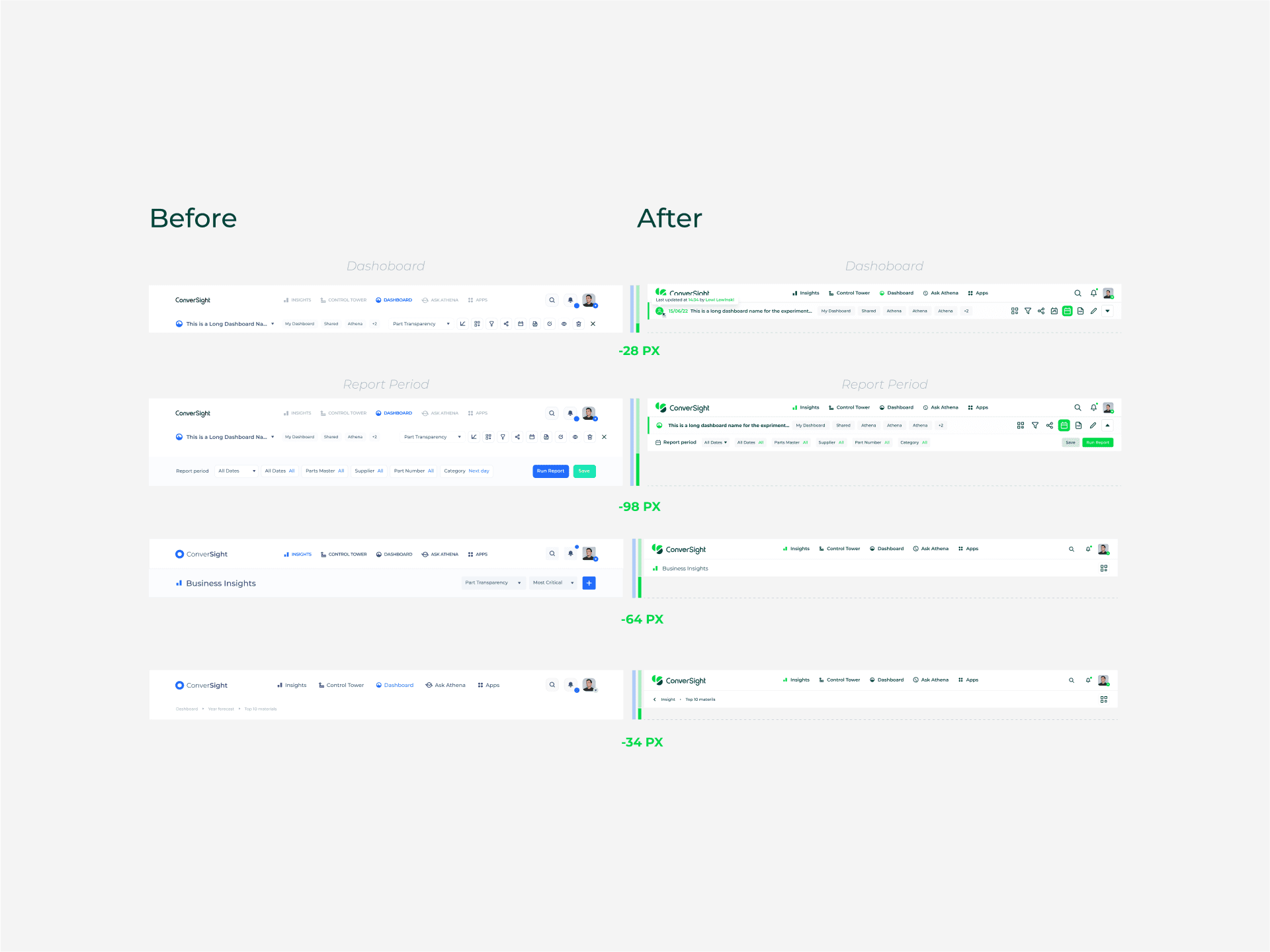
Task: Click back chevron next to Insight breadcrumb
Action: coord(655,699)
